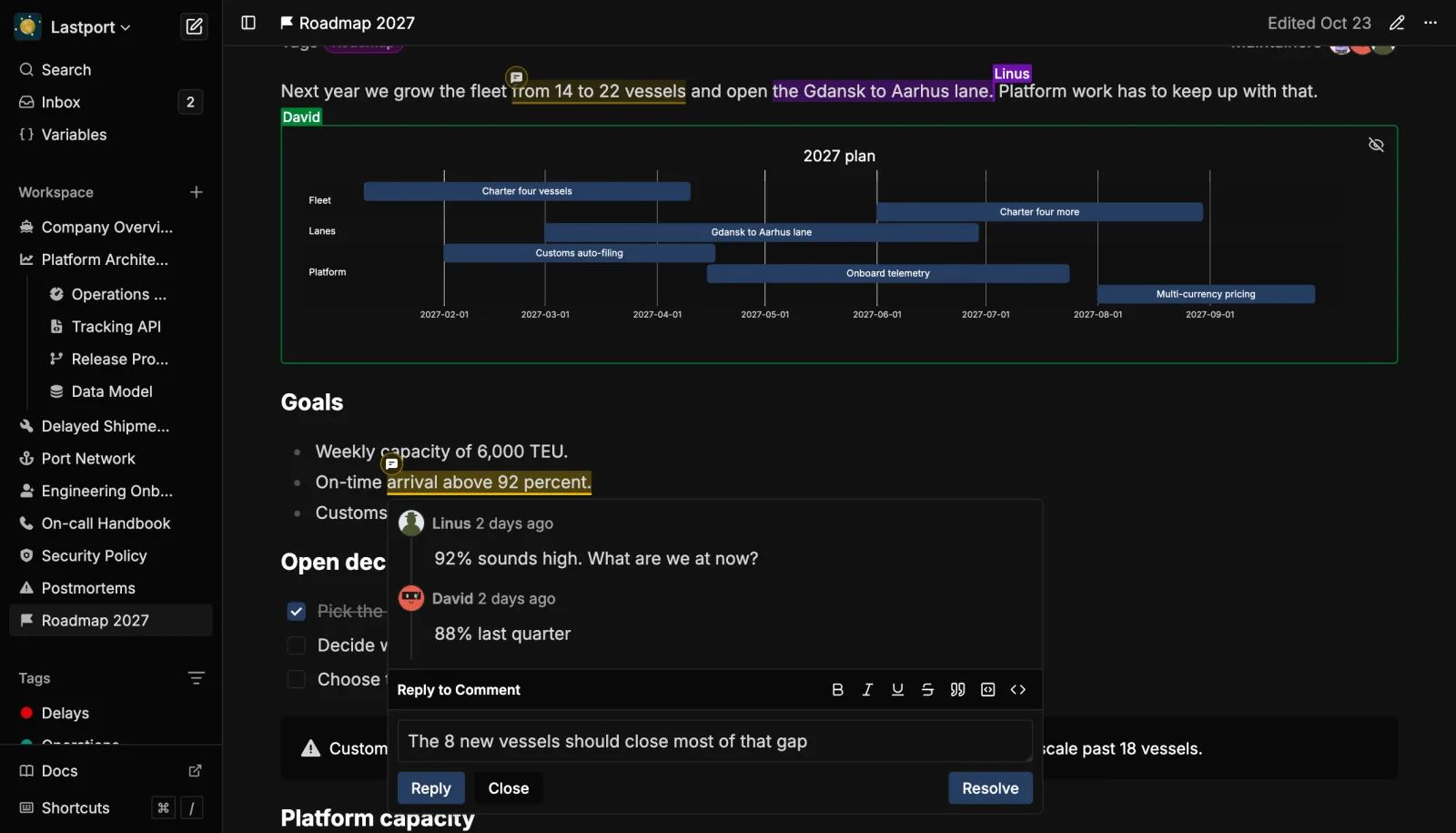The height and width of the screenshot is (833, 1456).
Task: Apply strikethrough in reply toolbar
Action: (x=927, y=689)
